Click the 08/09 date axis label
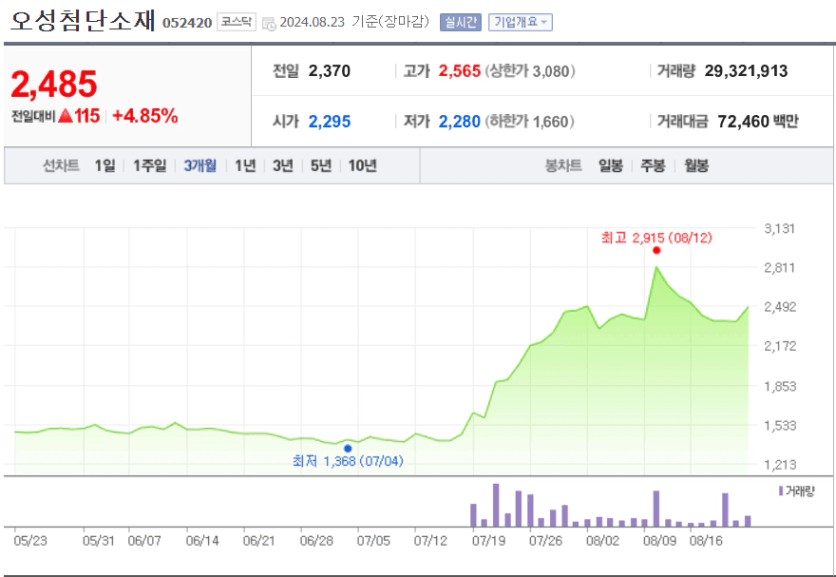Screen dimensions: 836x577 660,541
